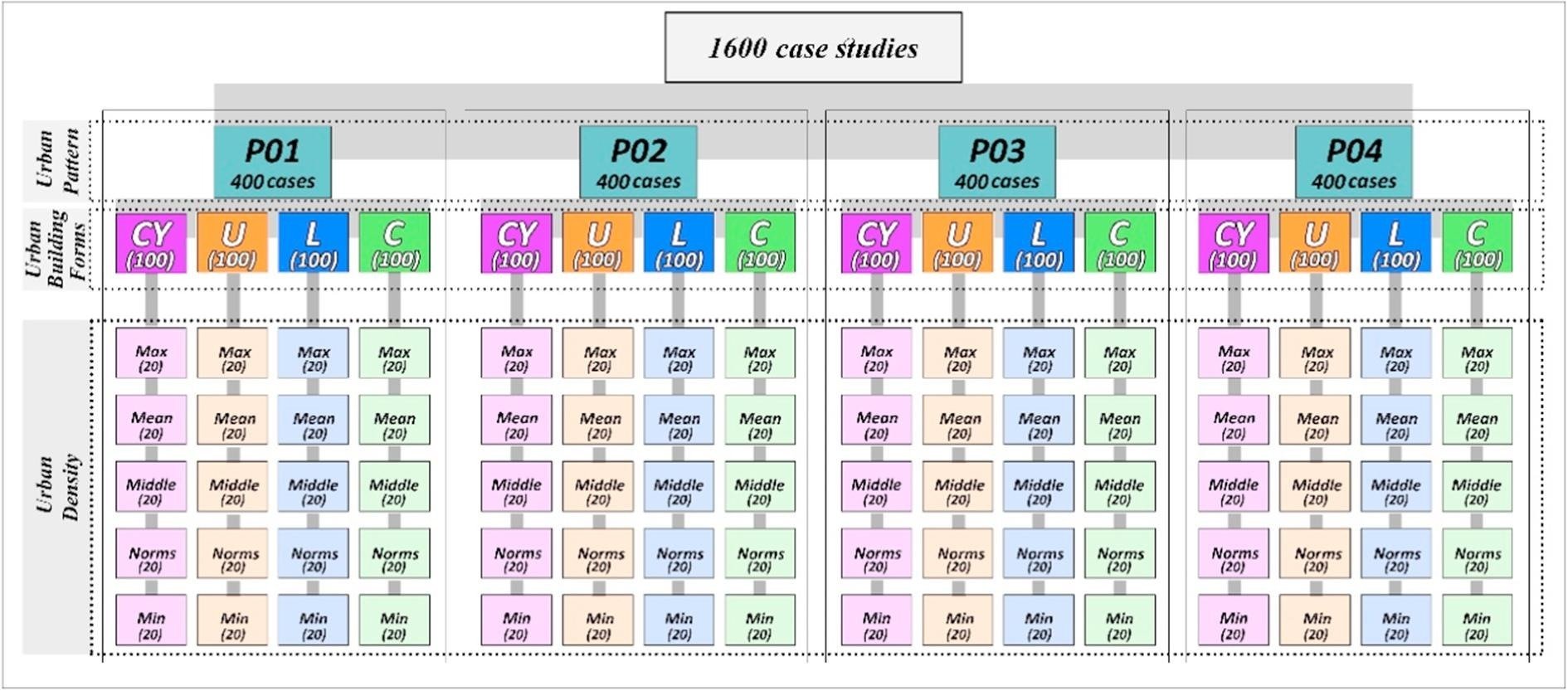Click Mean (20) under P01 C column

click(x=394, y=420)
